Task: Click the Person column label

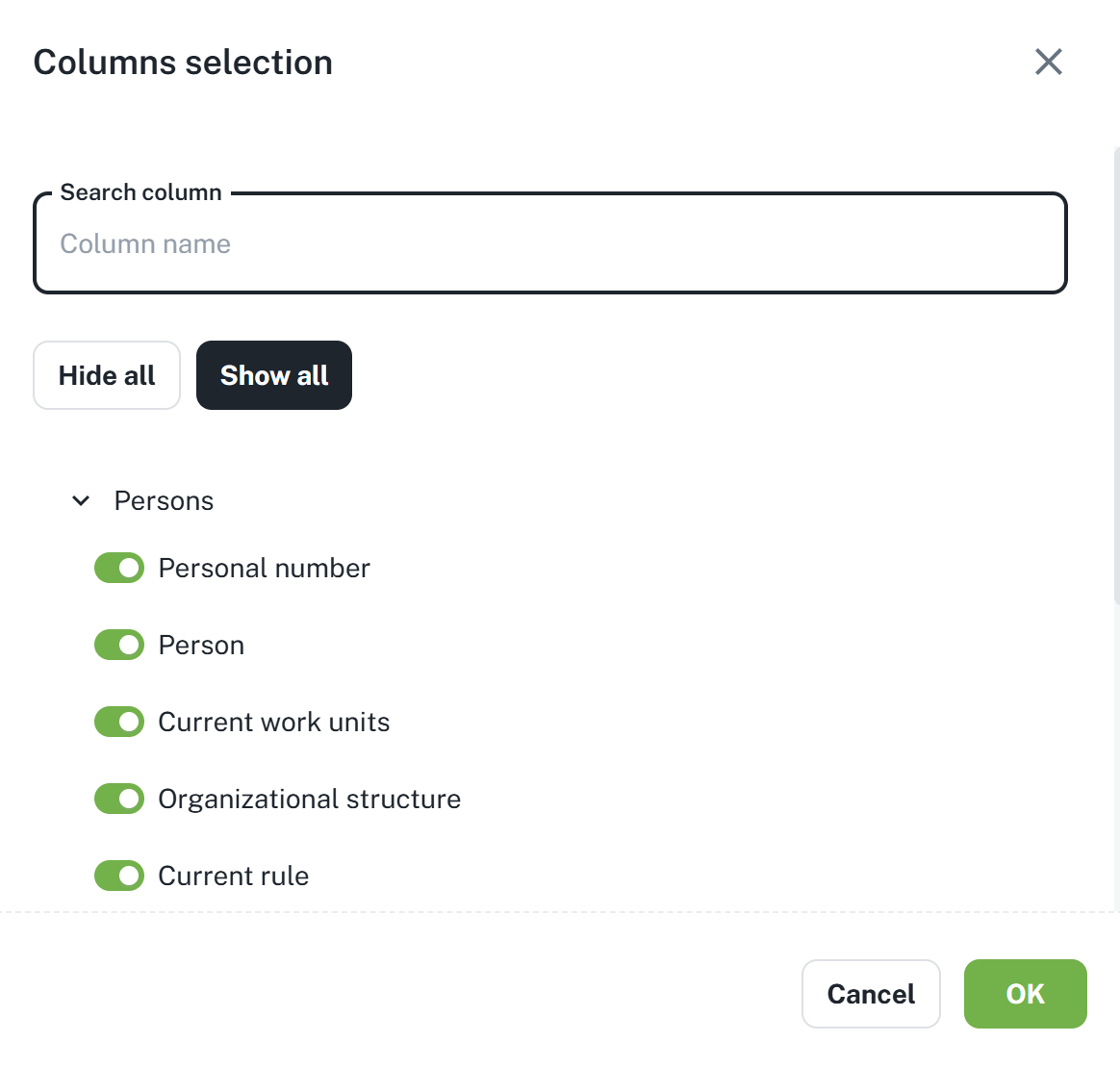Action: (201, 645)
